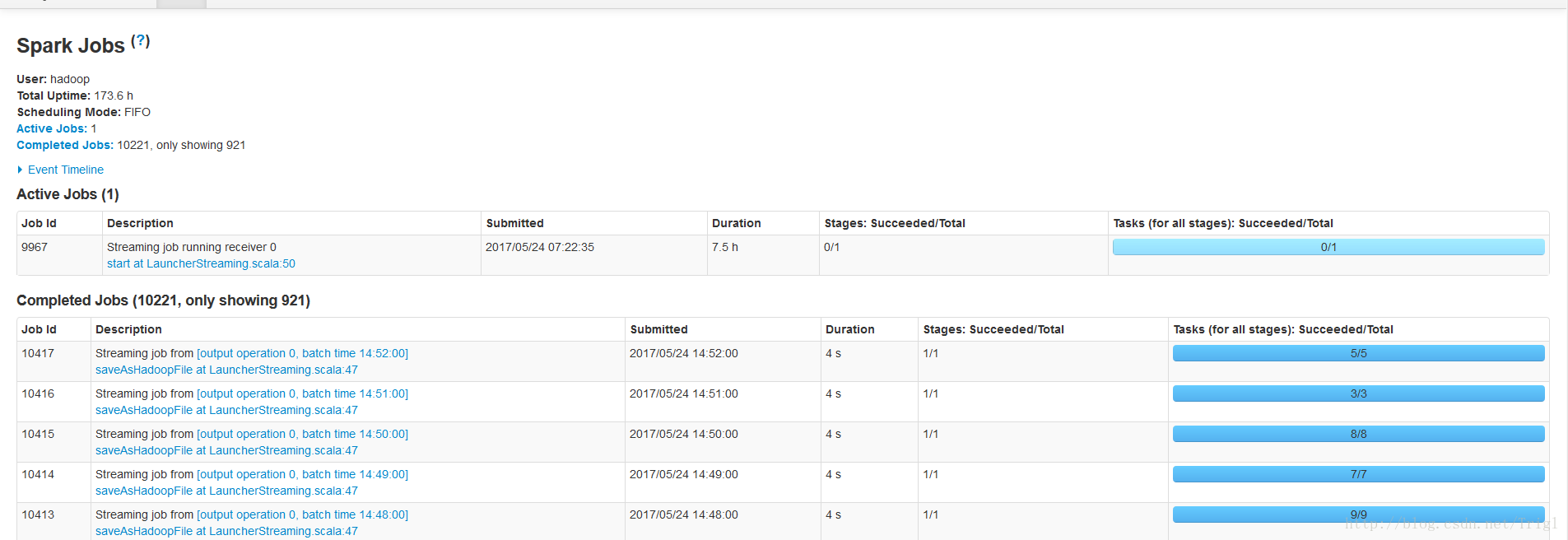The image size is (1568, 540).
Task: Click the Completed Jobs (10221, only showing 921) heading
Action: click(163, 300)
